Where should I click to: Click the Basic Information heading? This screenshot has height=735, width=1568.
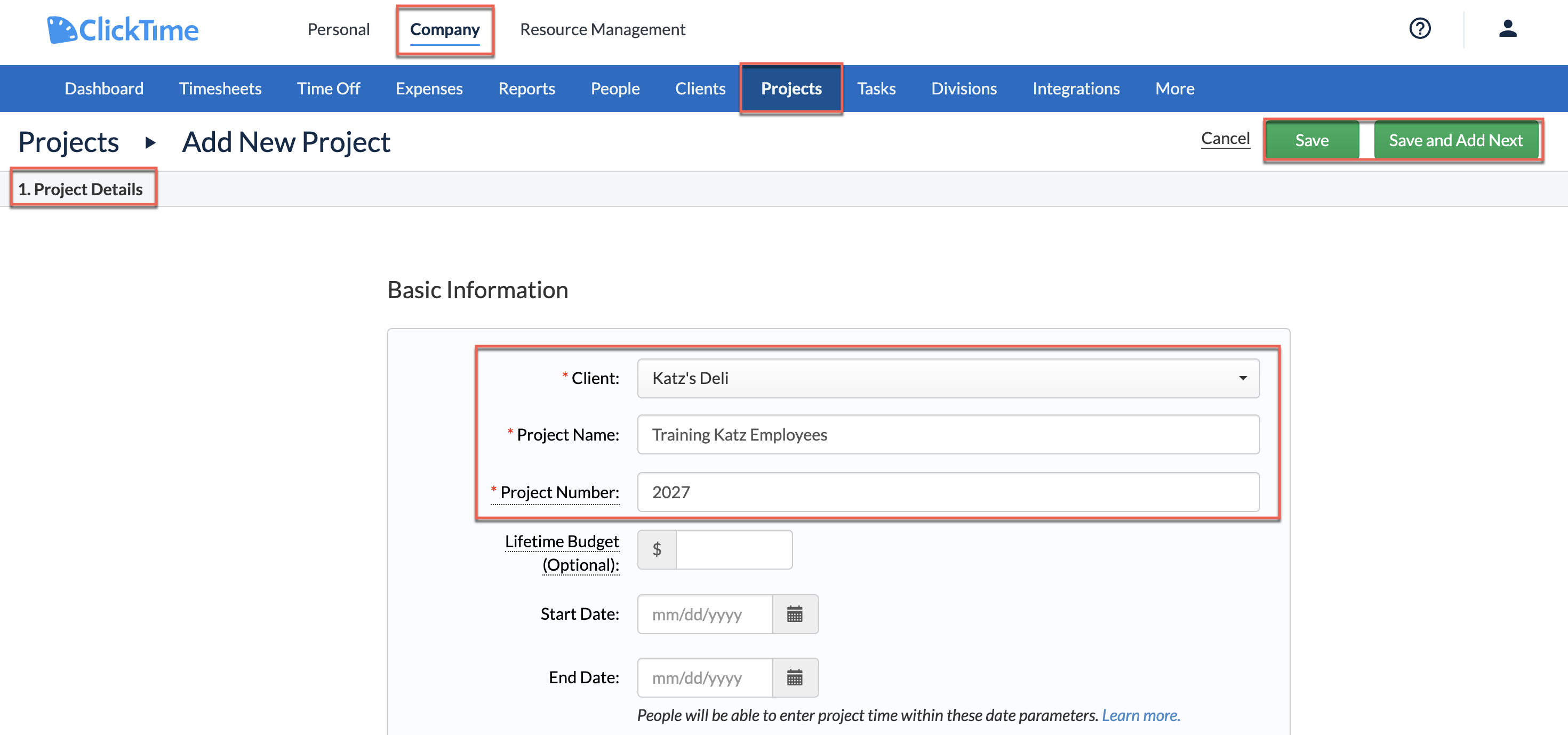click(x=477, y=290)
